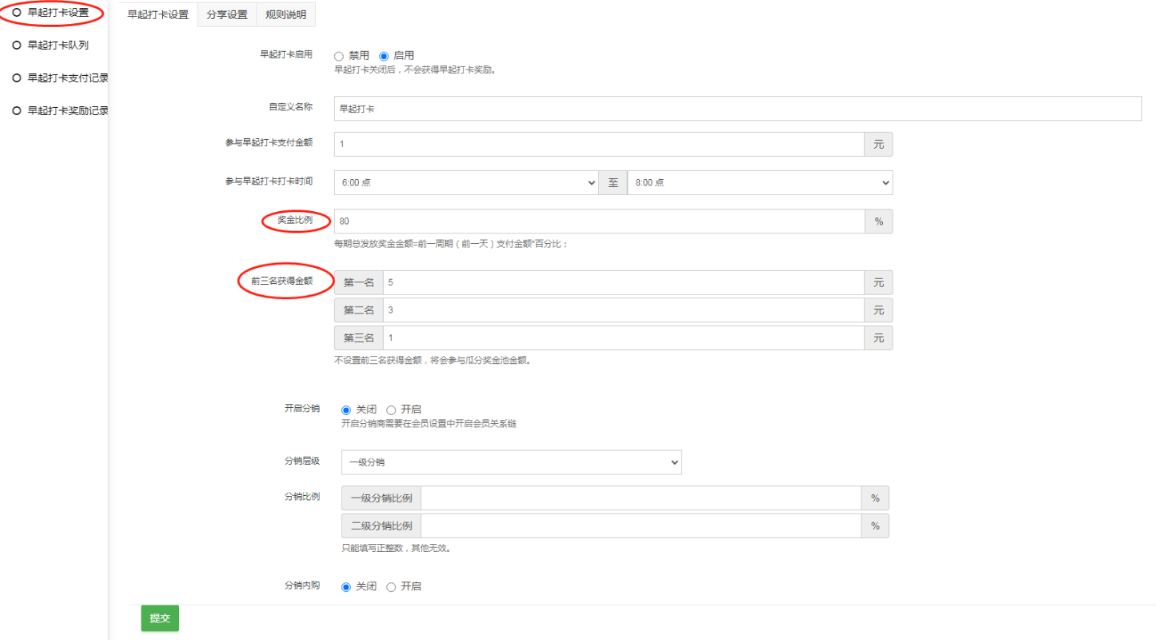The image size is (1156, 640).
Task: Open the 8:00 点 end time dropdown
Action: tap(760, 183)
